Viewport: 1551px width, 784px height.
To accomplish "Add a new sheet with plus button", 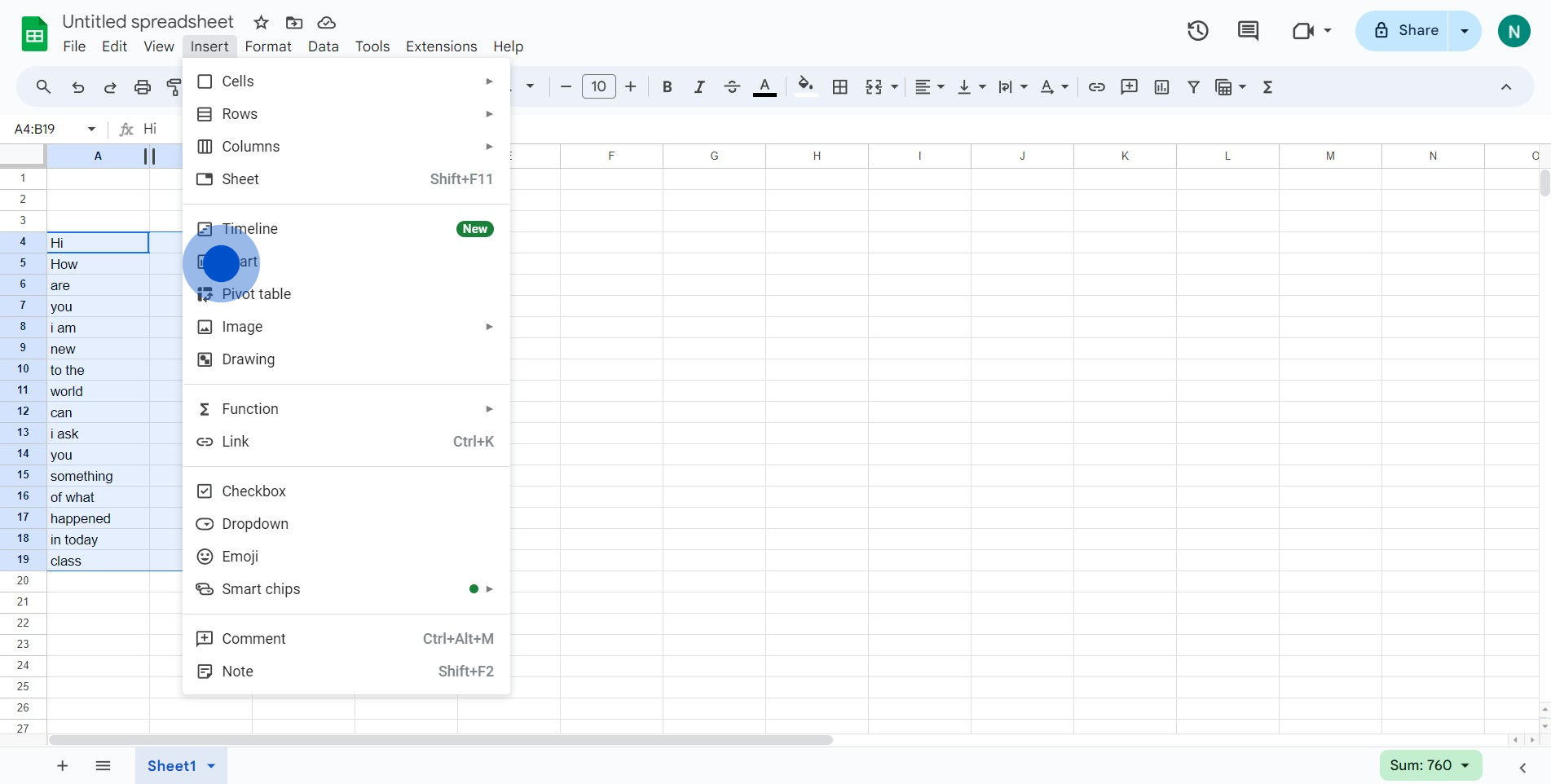I will (63, 765).
